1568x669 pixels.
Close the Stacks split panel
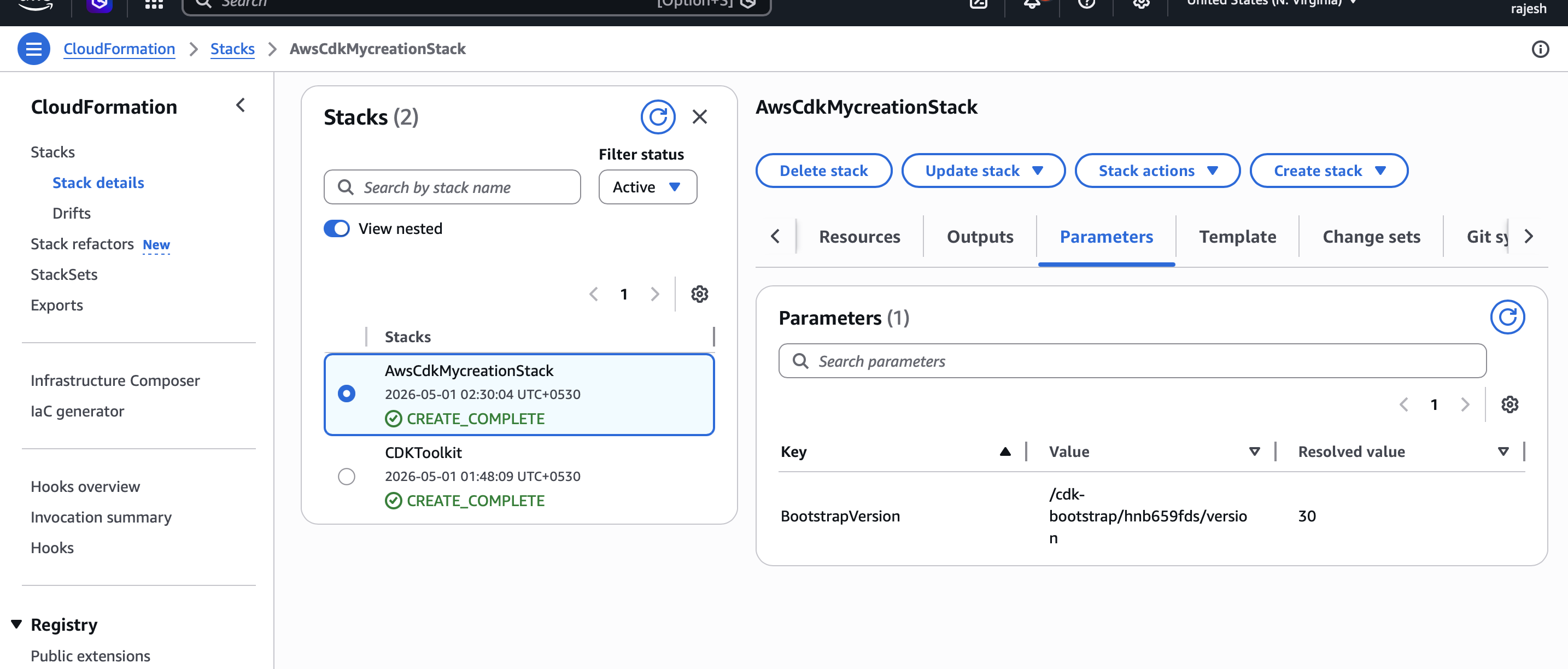click(699, 117)
